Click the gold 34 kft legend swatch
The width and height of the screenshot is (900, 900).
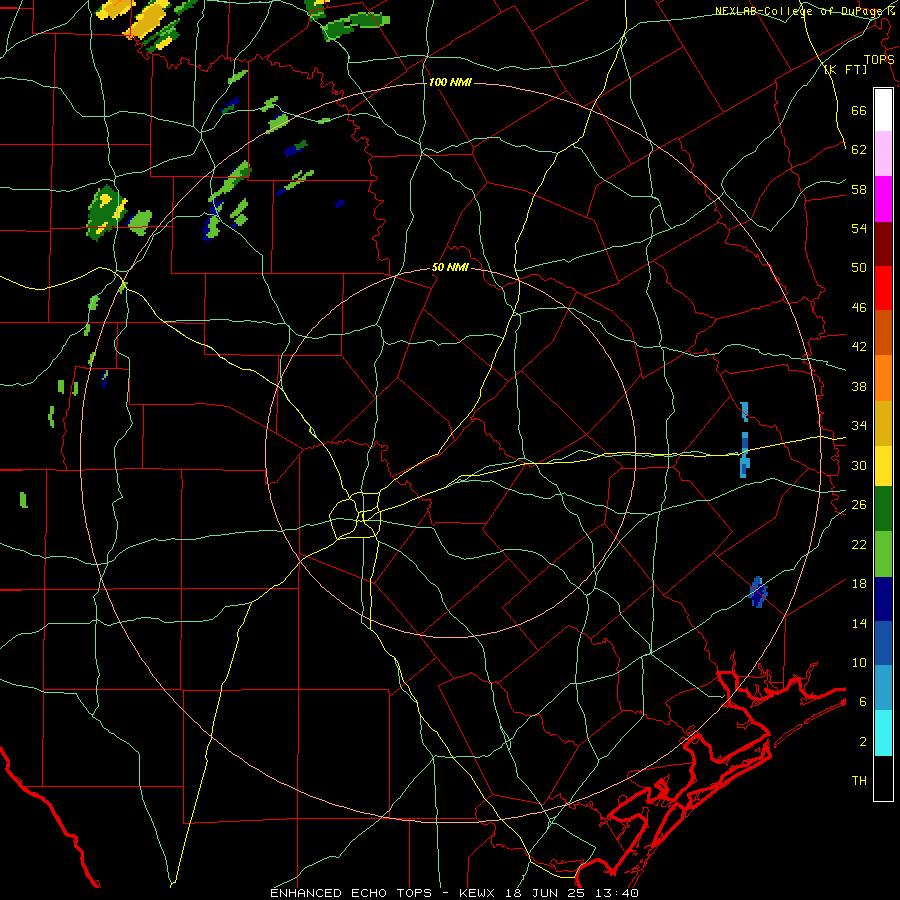883,423
